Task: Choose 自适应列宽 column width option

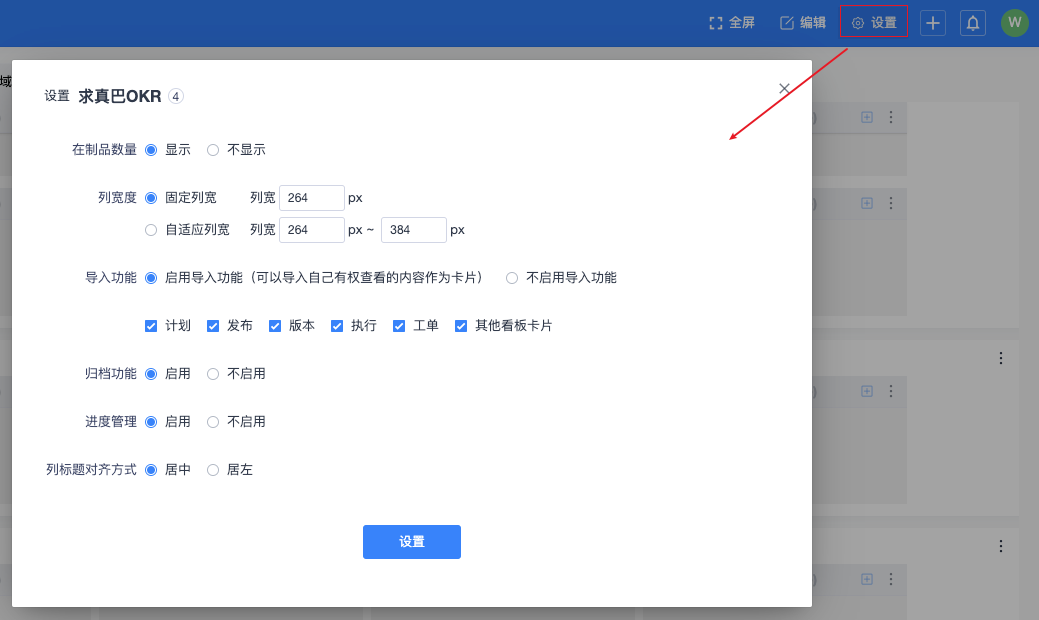Action: point(151,230)
